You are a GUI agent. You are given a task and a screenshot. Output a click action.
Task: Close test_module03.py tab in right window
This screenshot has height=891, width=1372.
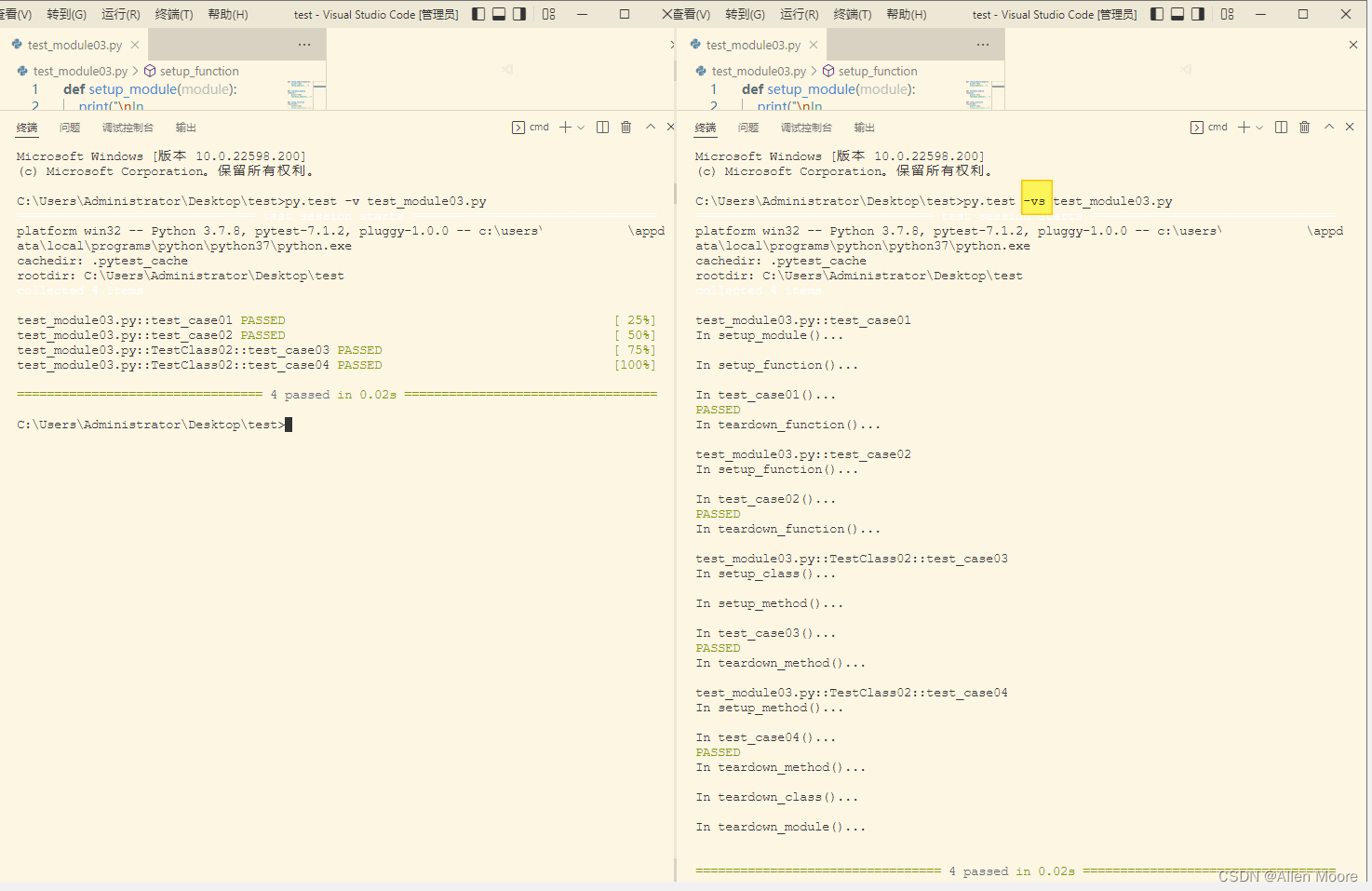[814, 45]
